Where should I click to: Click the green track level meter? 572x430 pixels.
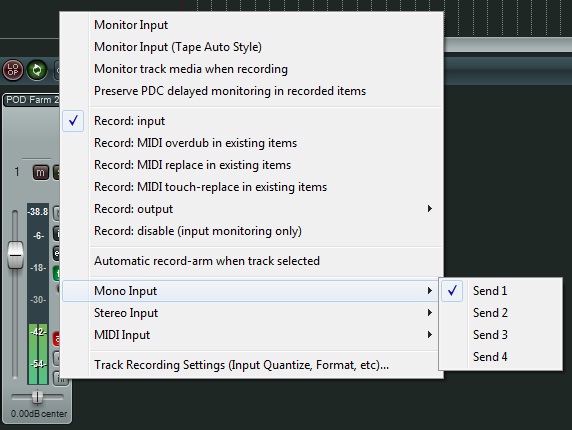coord(38,354)
